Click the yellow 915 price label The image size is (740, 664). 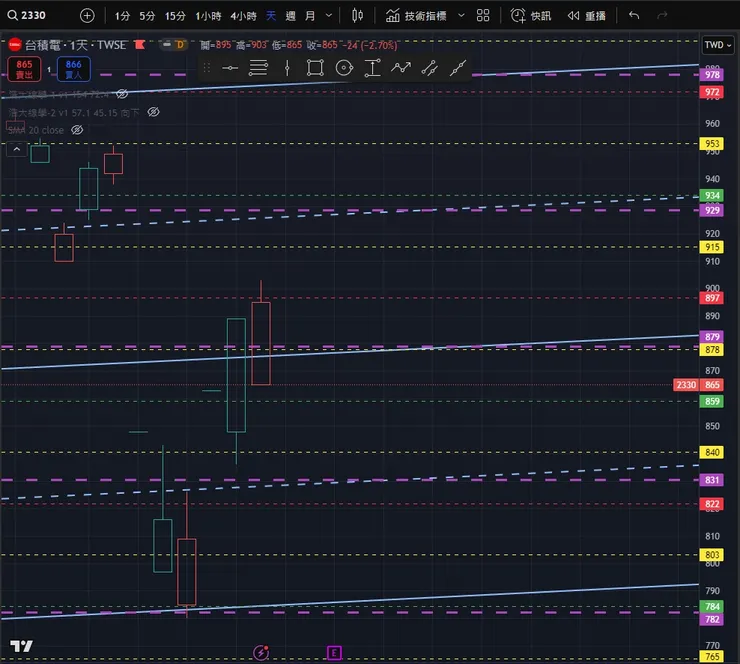[x=712, y=247]
